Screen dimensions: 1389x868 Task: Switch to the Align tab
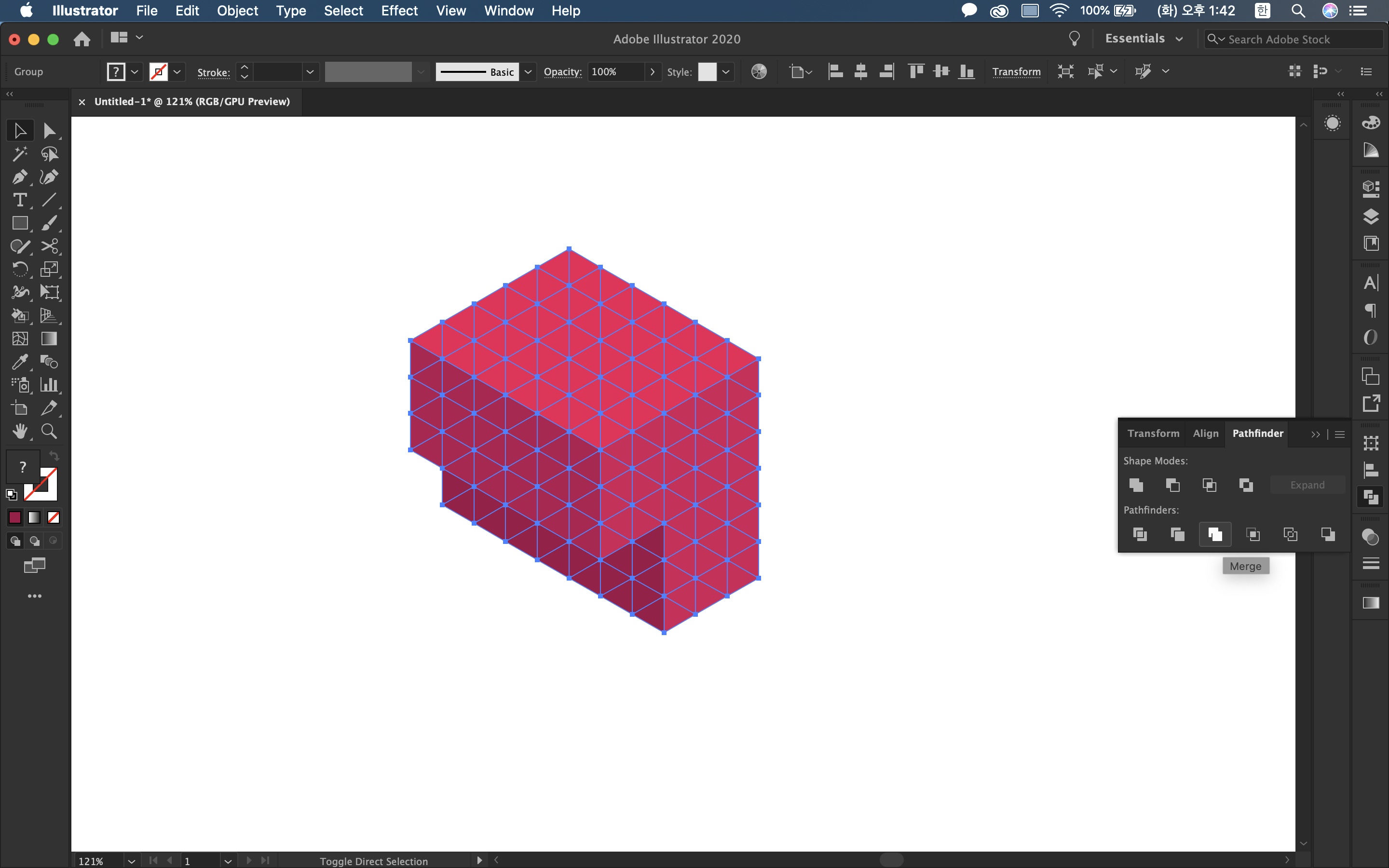(1205, 434)
